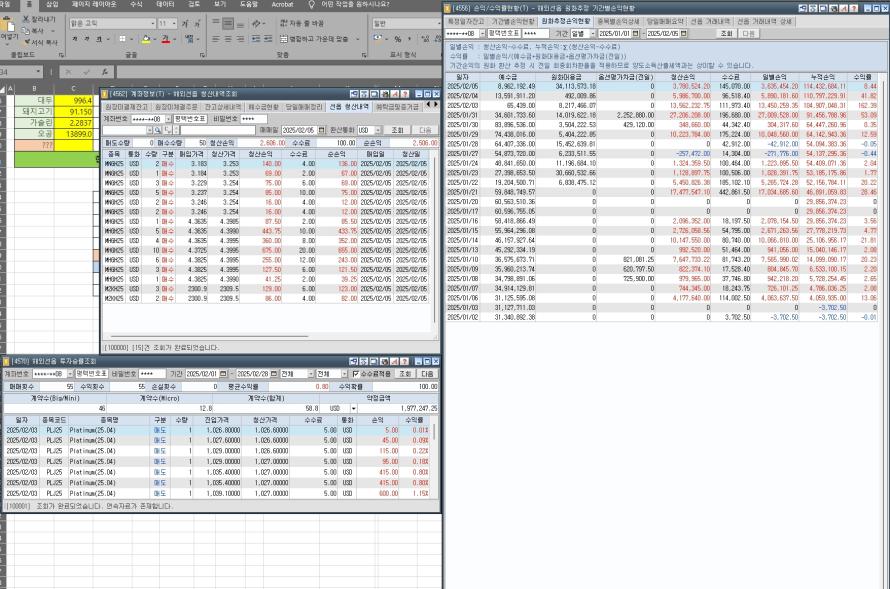Click the 조회 button in the 4570 window

coord(405,374)
